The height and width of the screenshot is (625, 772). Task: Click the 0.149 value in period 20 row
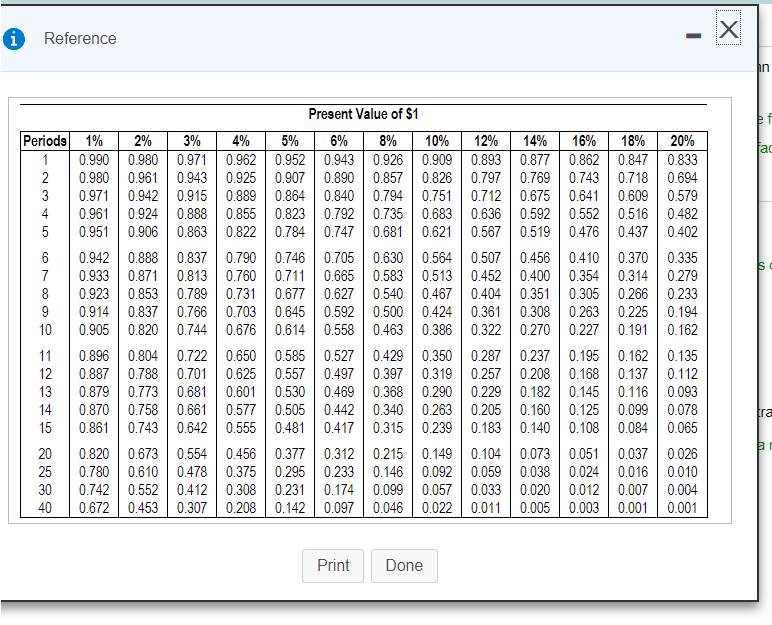tap(437, 454)
